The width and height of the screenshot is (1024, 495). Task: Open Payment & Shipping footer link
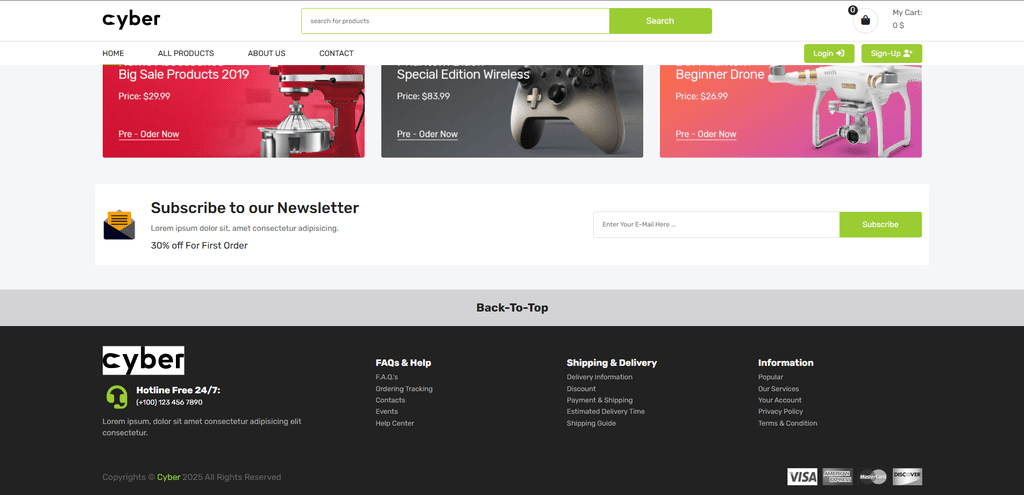click(600, 400)
